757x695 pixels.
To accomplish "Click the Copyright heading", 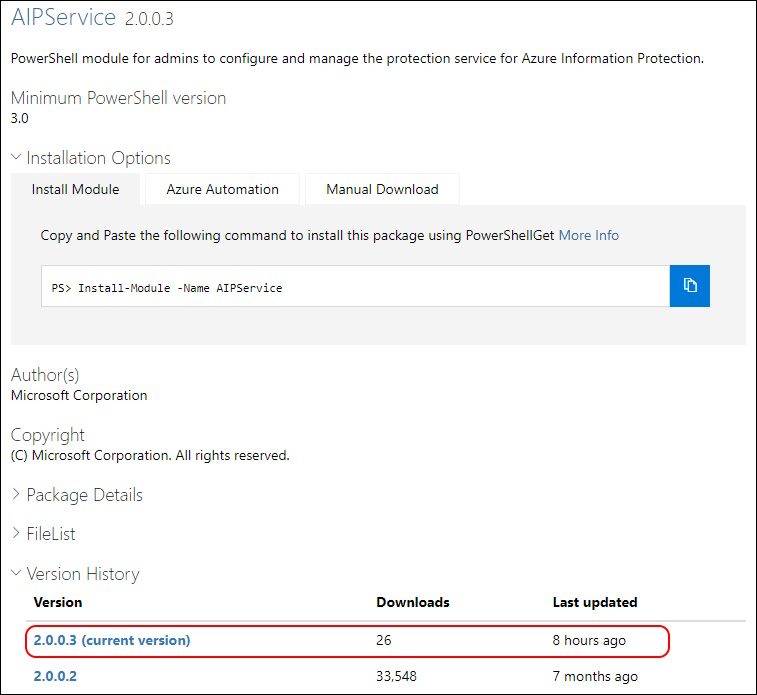I will click(x=48, y=435).
